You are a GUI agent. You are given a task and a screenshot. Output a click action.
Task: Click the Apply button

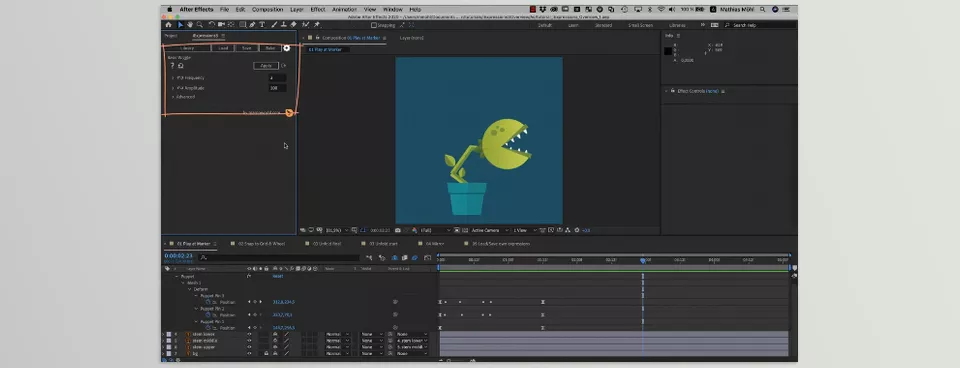point(266,66)
